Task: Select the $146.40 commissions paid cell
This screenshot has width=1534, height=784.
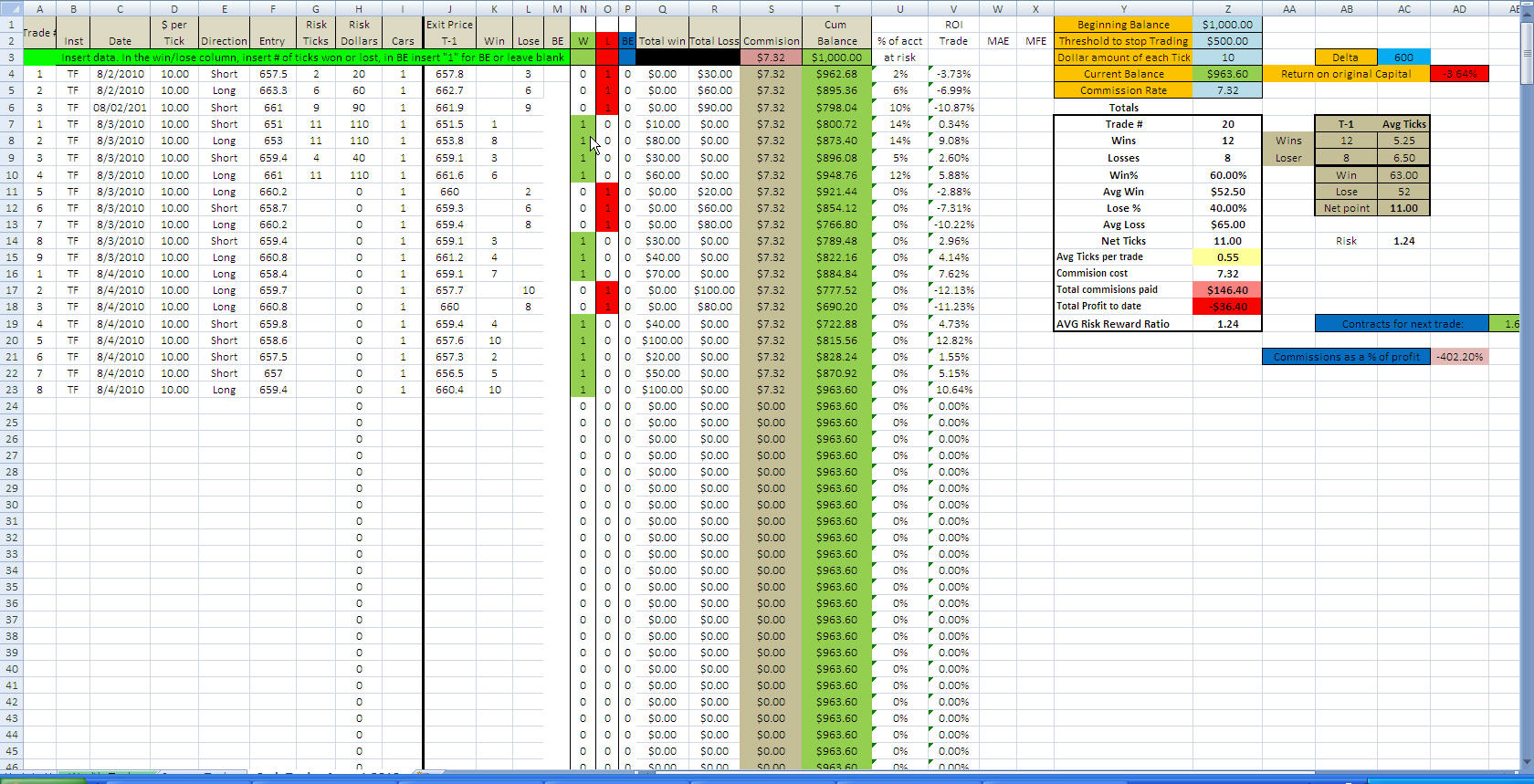Action: click(x=1227, y=290)
